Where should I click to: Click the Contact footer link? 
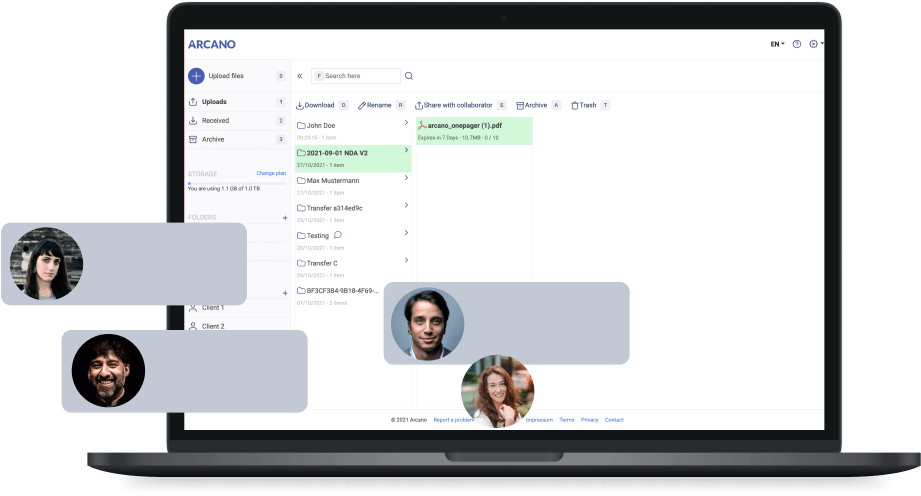pos(614,420)
